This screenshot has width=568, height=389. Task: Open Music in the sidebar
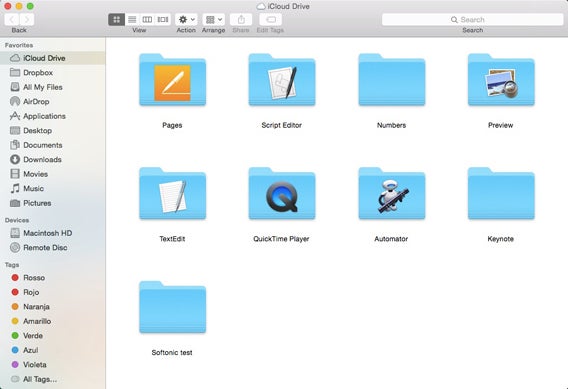pos(53,188)
